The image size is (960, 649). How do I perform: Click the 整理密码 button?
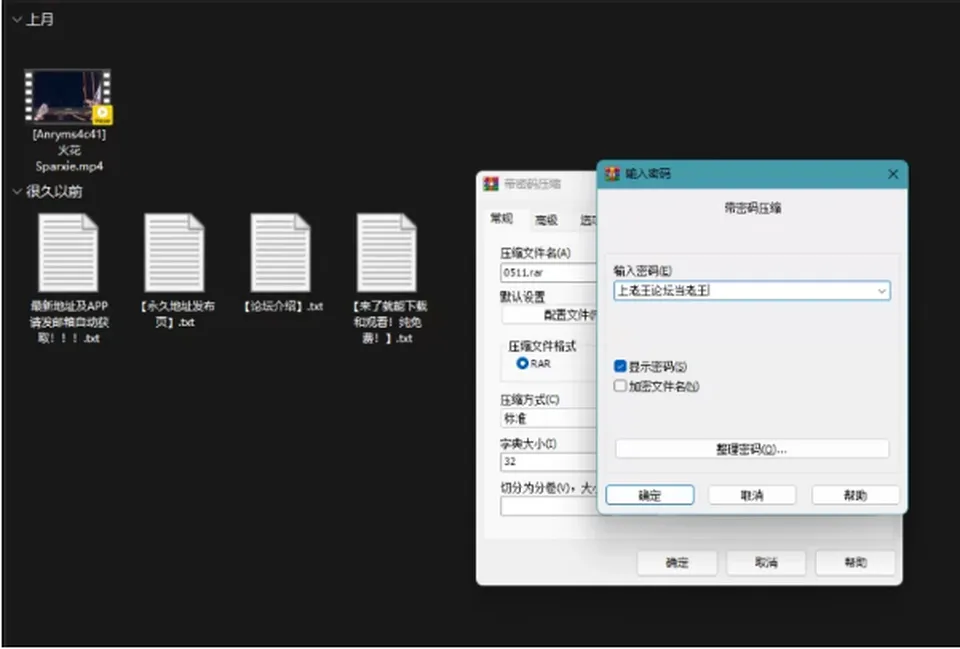(x=752, y=449)
